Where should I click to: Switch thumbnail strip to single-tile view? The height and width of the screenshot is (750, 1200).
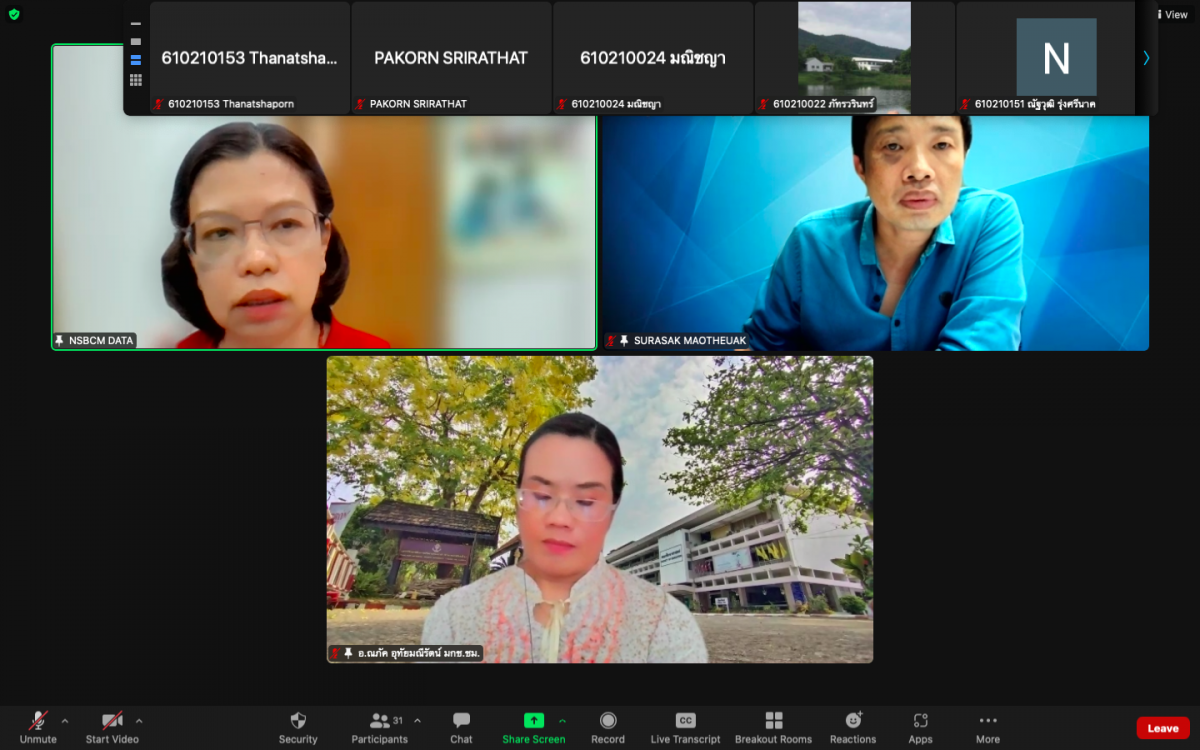coord(136,41)
